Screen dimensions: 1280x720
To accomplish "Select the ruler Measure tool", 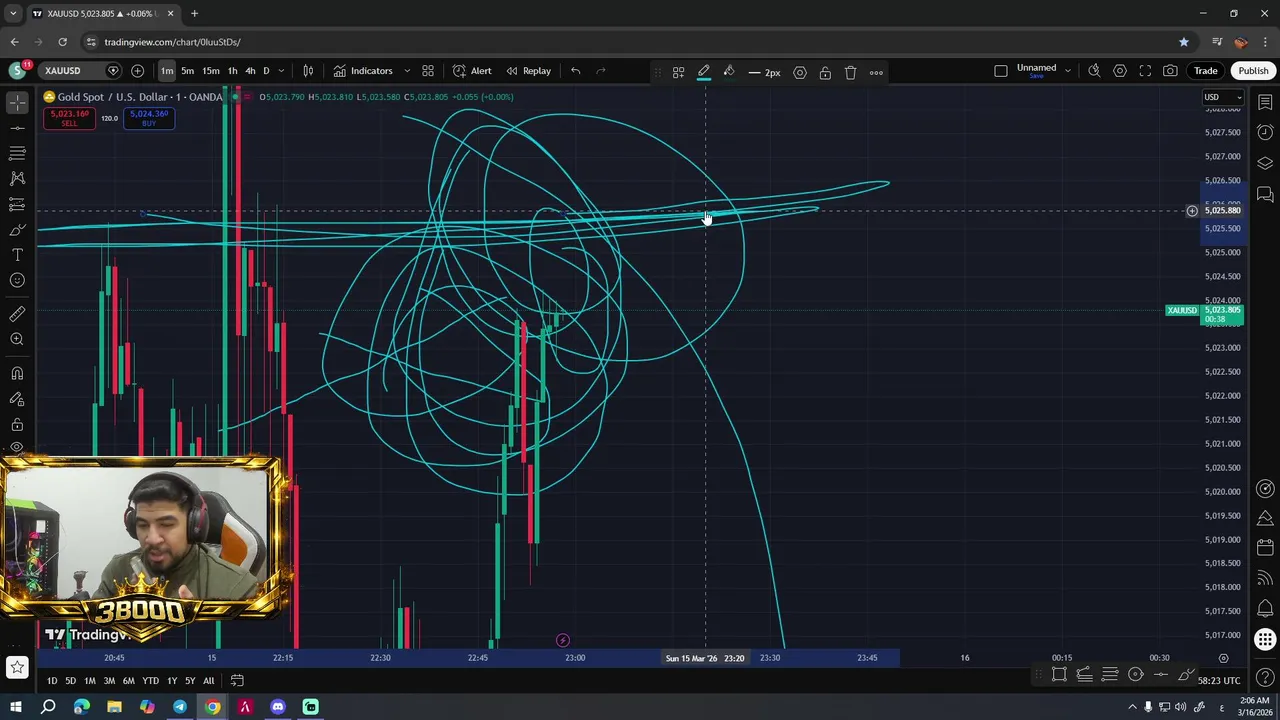I will tap(17, 314).
